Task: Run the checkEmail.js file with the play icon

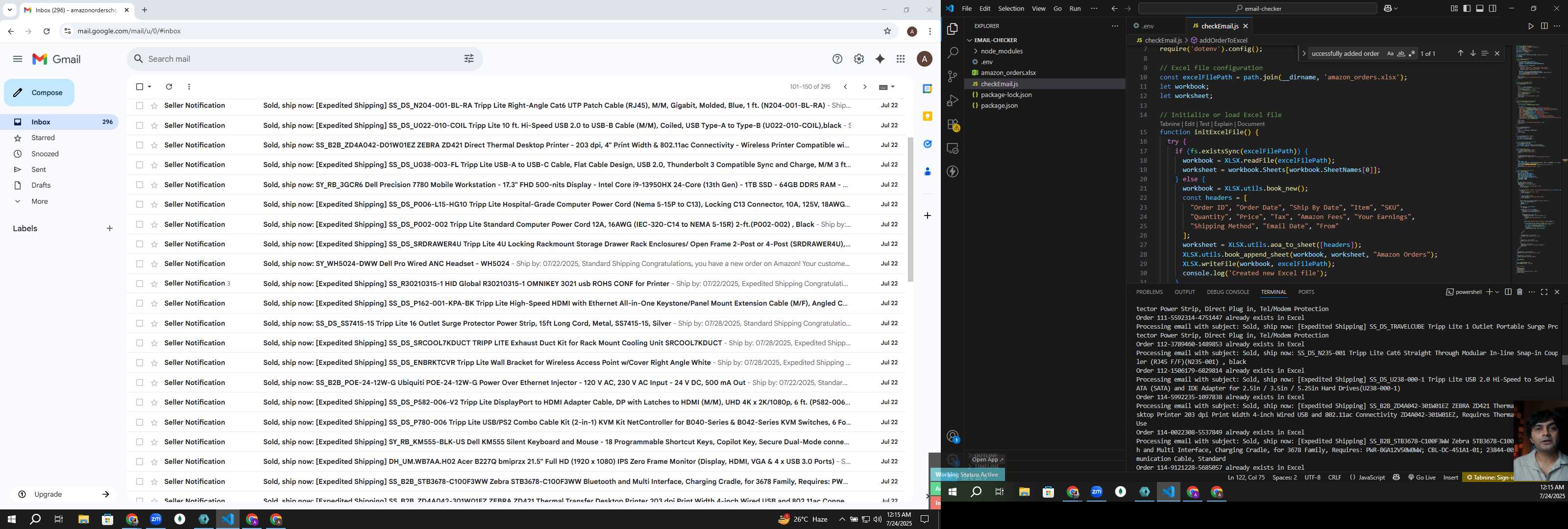Action: coord(1530,26)
